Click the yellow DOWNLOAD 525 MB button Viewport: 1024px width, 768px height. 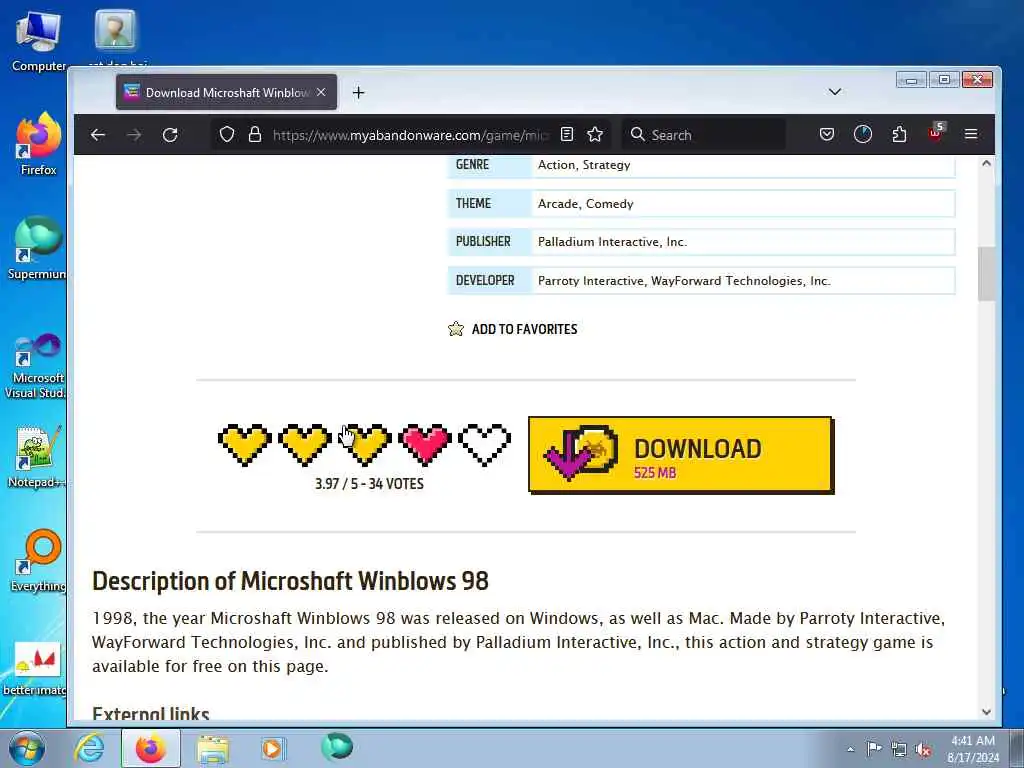(x=680, y=455)
